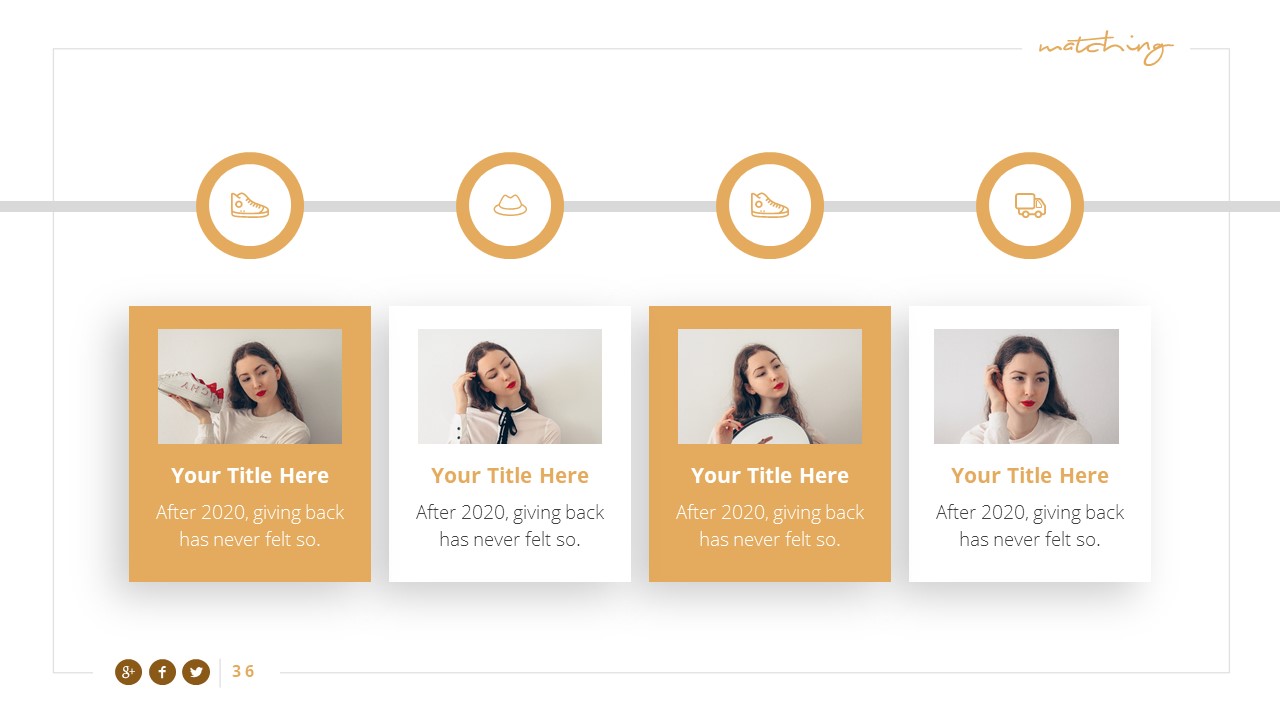Click description text under ribbon blouse photo
Viewport: 1280px width, 720px height.
pos(510,526)
